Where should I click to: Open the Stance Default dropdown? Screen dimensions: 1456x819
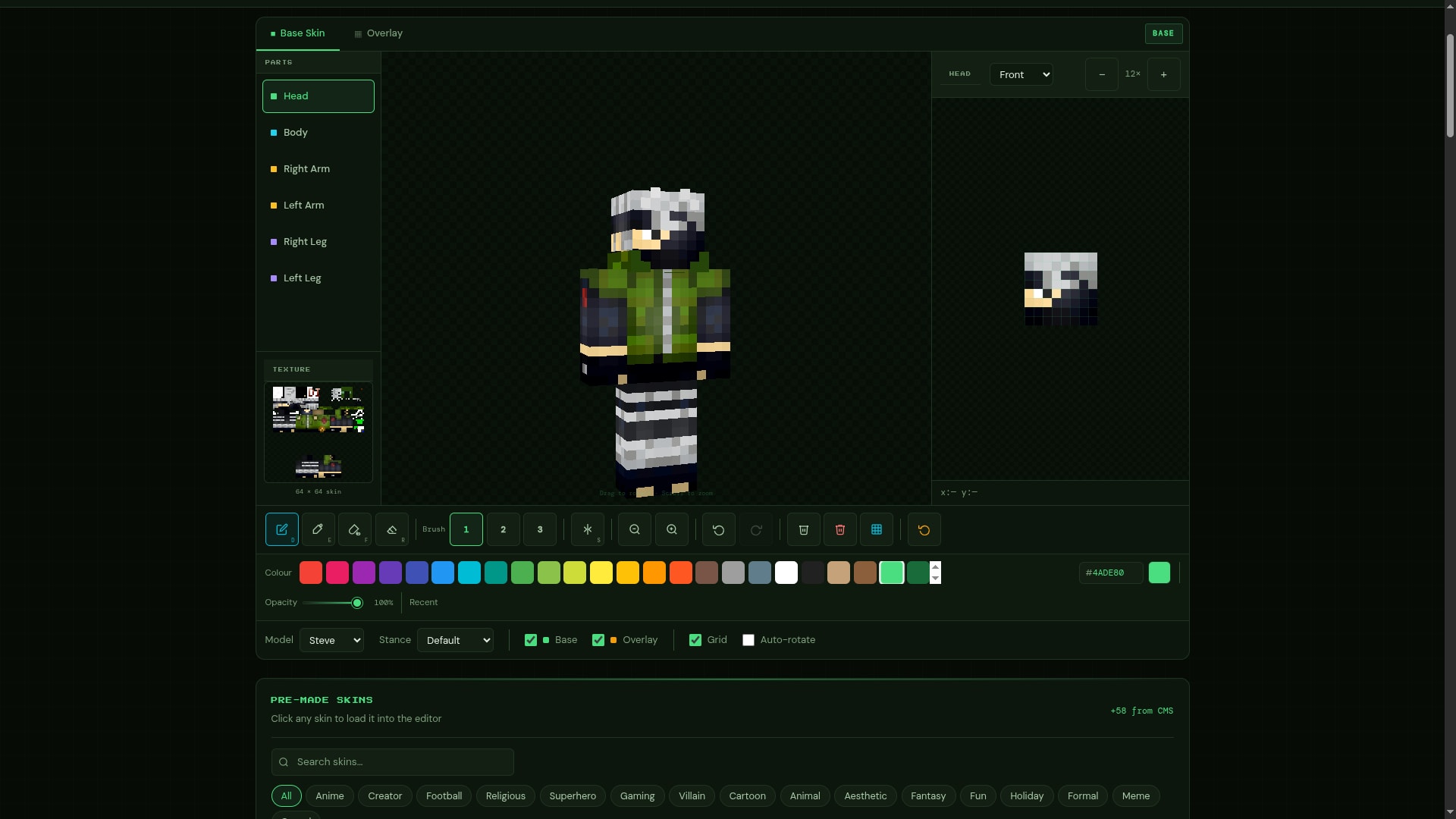pyautogui.click(x=455, y=640)
